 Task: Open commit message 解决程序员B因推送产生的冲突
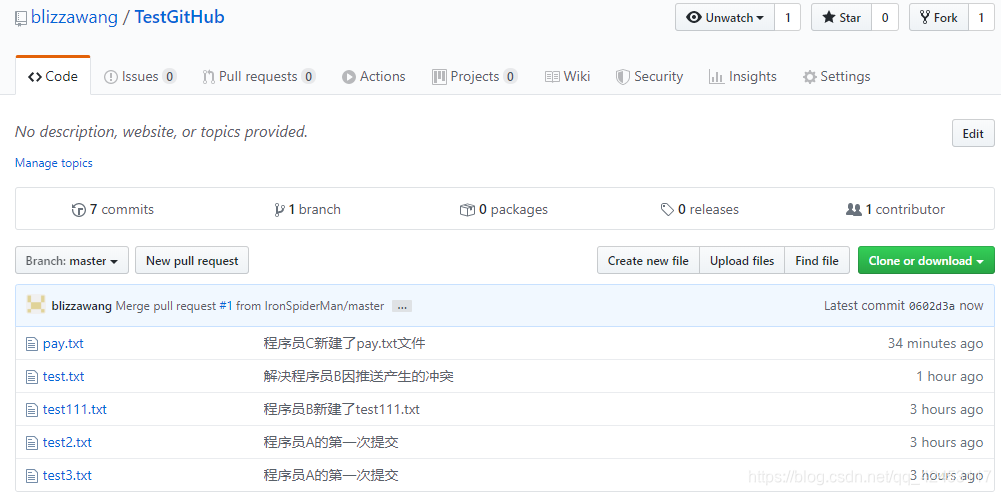pos(359,377)
